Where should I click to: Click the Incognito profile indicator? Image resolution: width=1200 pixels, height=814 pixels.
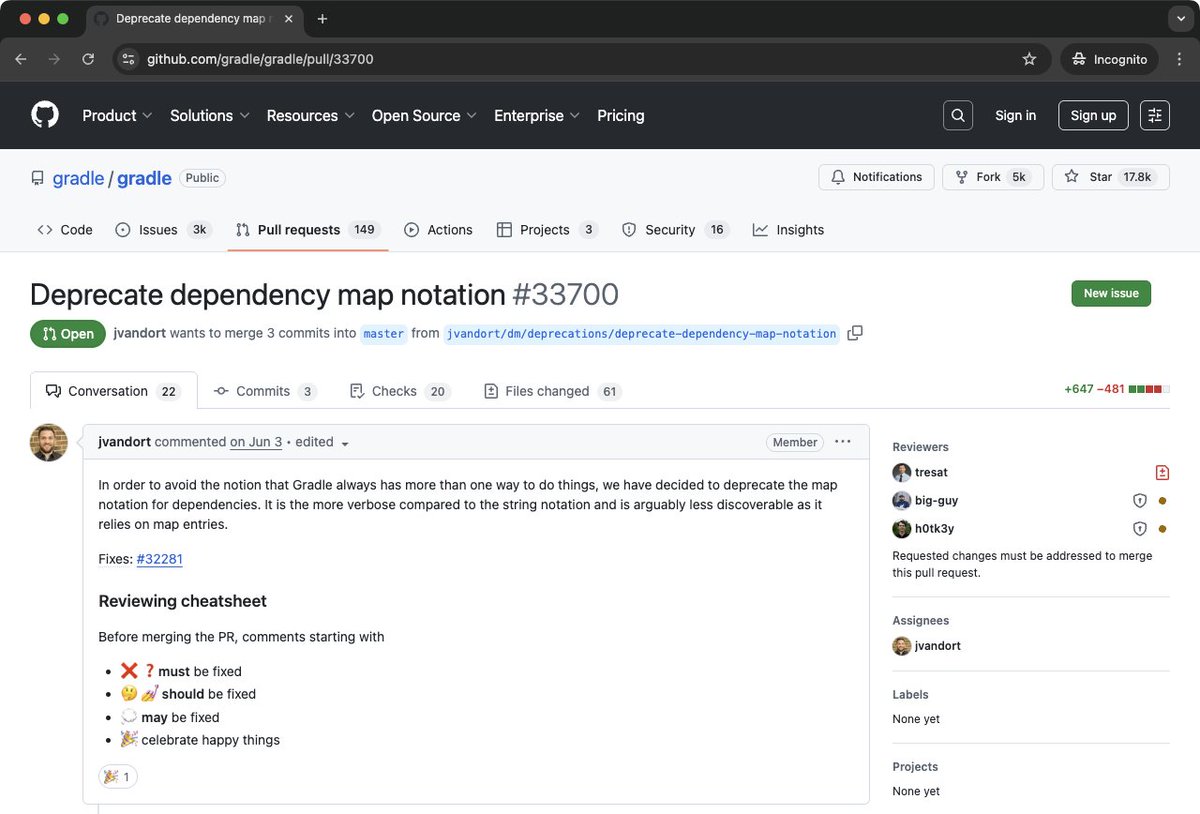click(1109, 59)
